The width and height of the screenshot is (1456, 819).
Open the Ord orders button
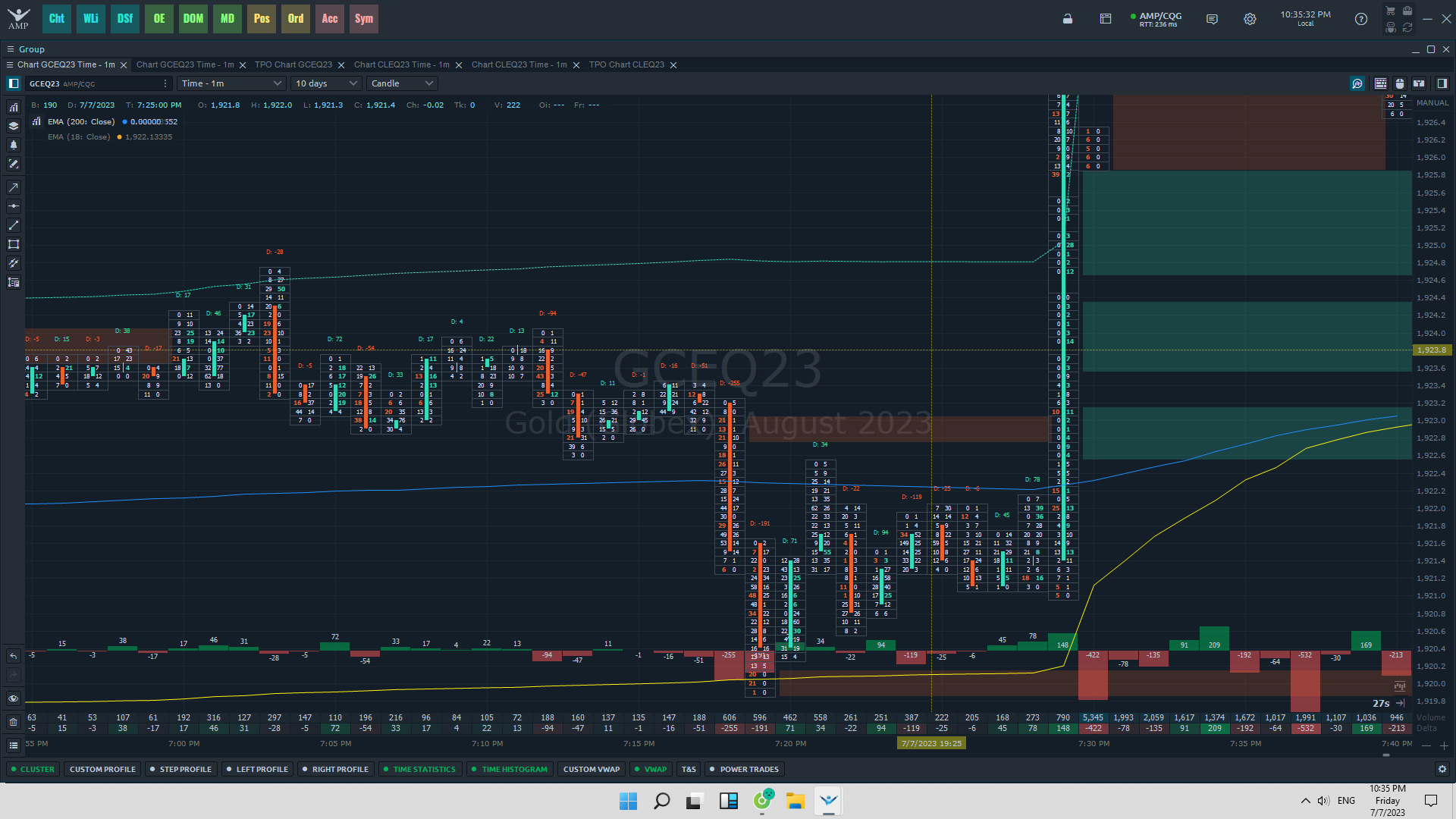pyautogui.click(x=296, y=18)
